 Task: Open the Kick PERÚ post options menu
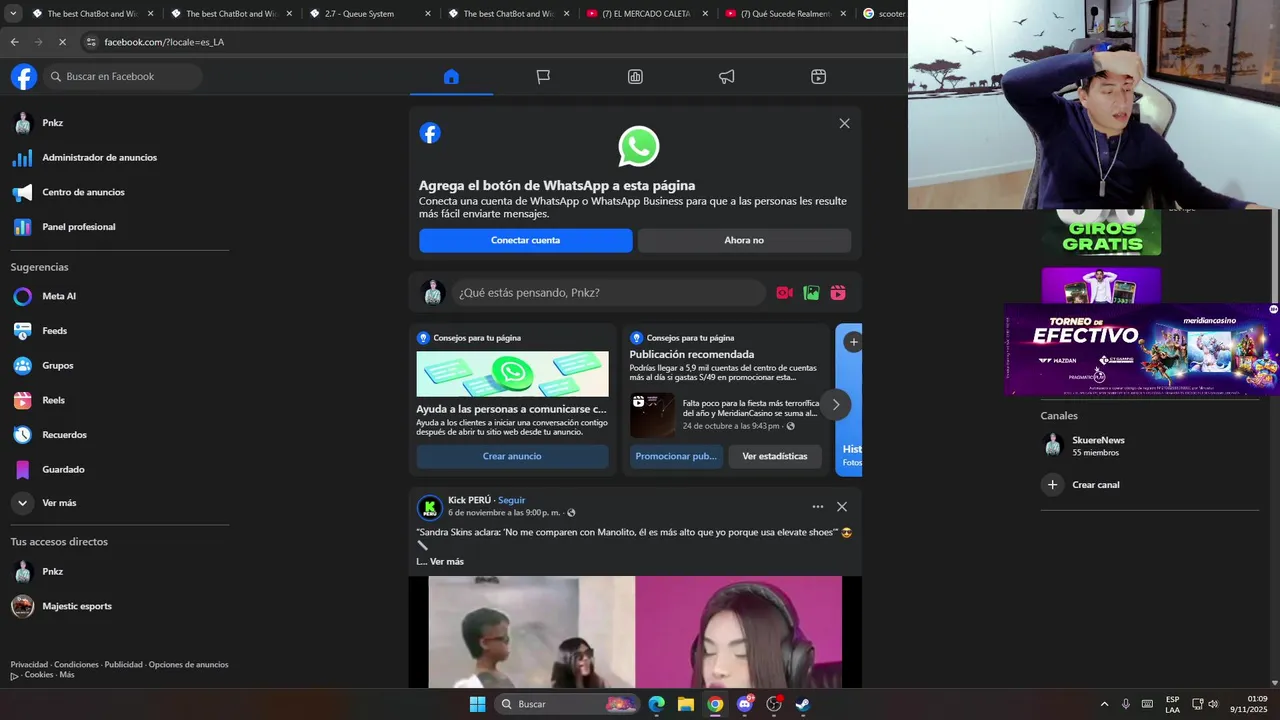[x=818, y=507]
